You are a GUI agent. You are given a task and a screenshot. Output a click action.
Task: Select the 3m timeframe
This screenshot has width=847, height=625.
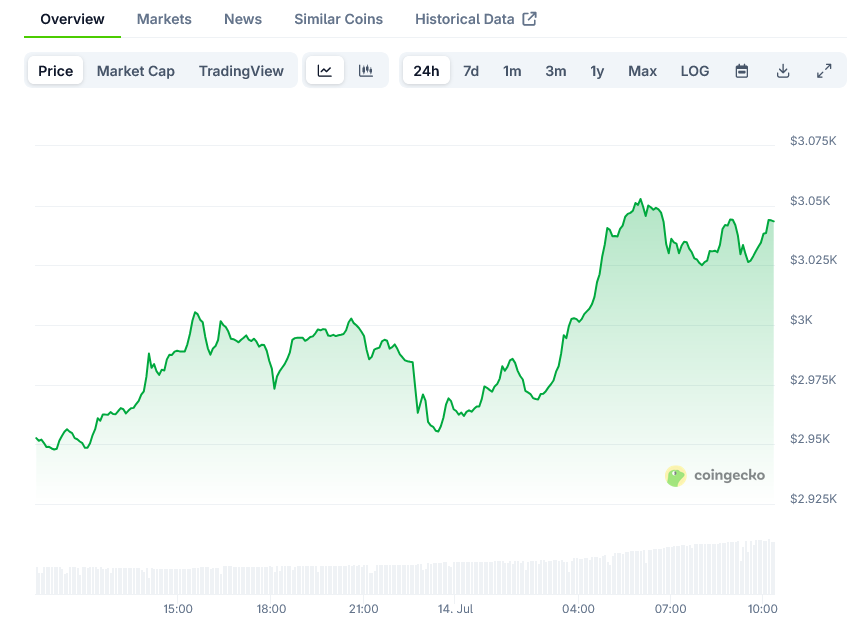coord(556,70)
